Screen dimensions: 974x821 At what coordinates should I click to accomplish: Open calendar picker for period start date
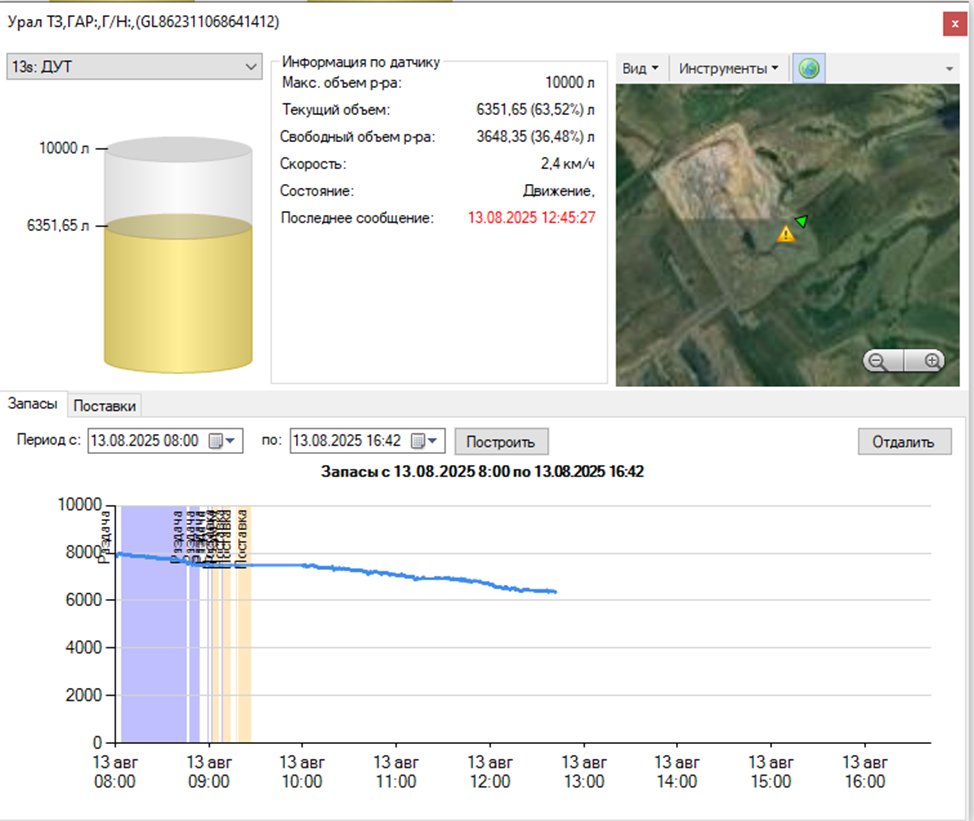(x=221, y=441)
